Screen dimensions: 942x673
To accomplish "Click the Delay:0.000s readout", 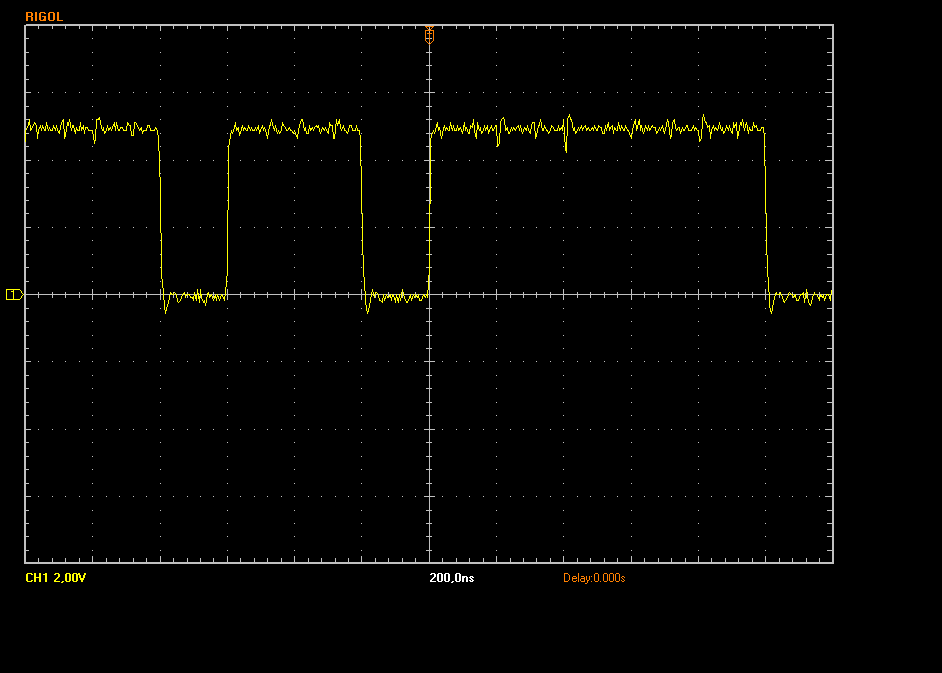I will [x=594, y=578].
